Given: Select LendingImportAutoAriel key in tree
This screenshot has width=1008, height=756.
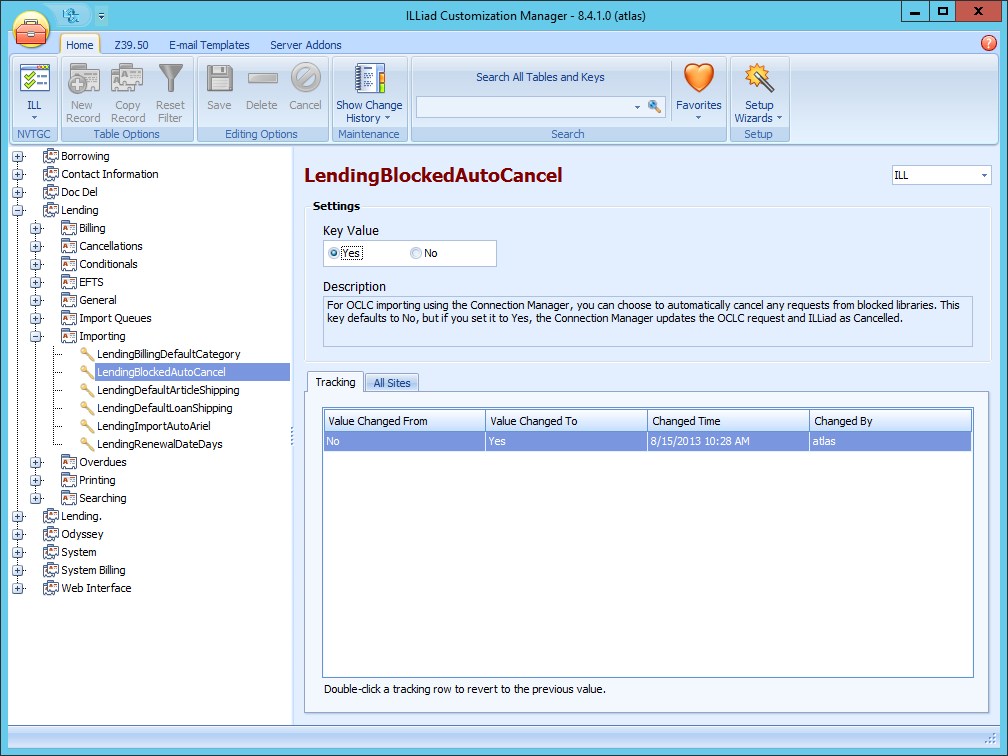Looking at the screenshot, I should point(153,426).
